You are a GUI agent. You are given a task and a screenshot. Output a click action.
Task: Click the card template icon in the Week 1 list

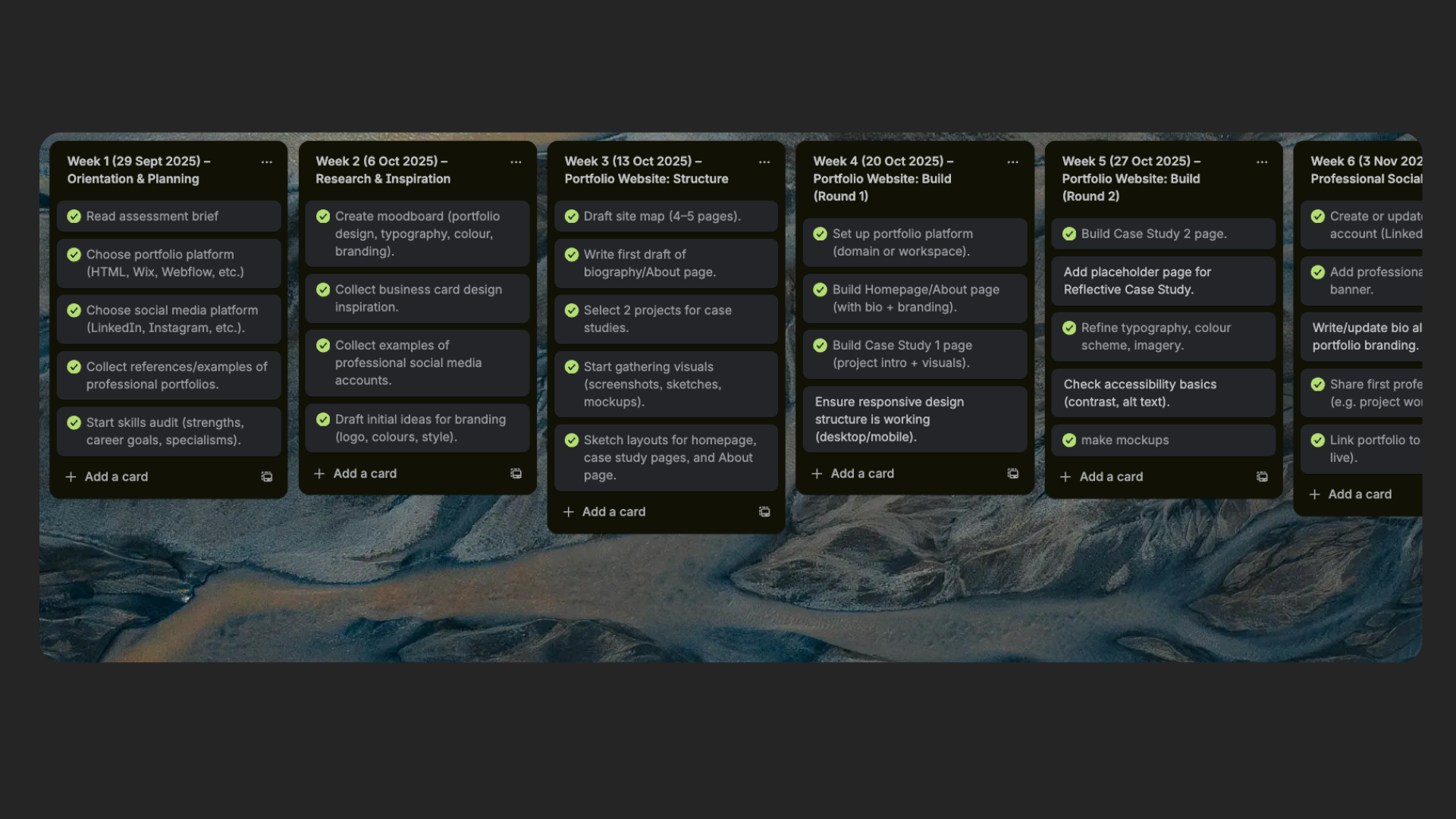tap(267, 477)
